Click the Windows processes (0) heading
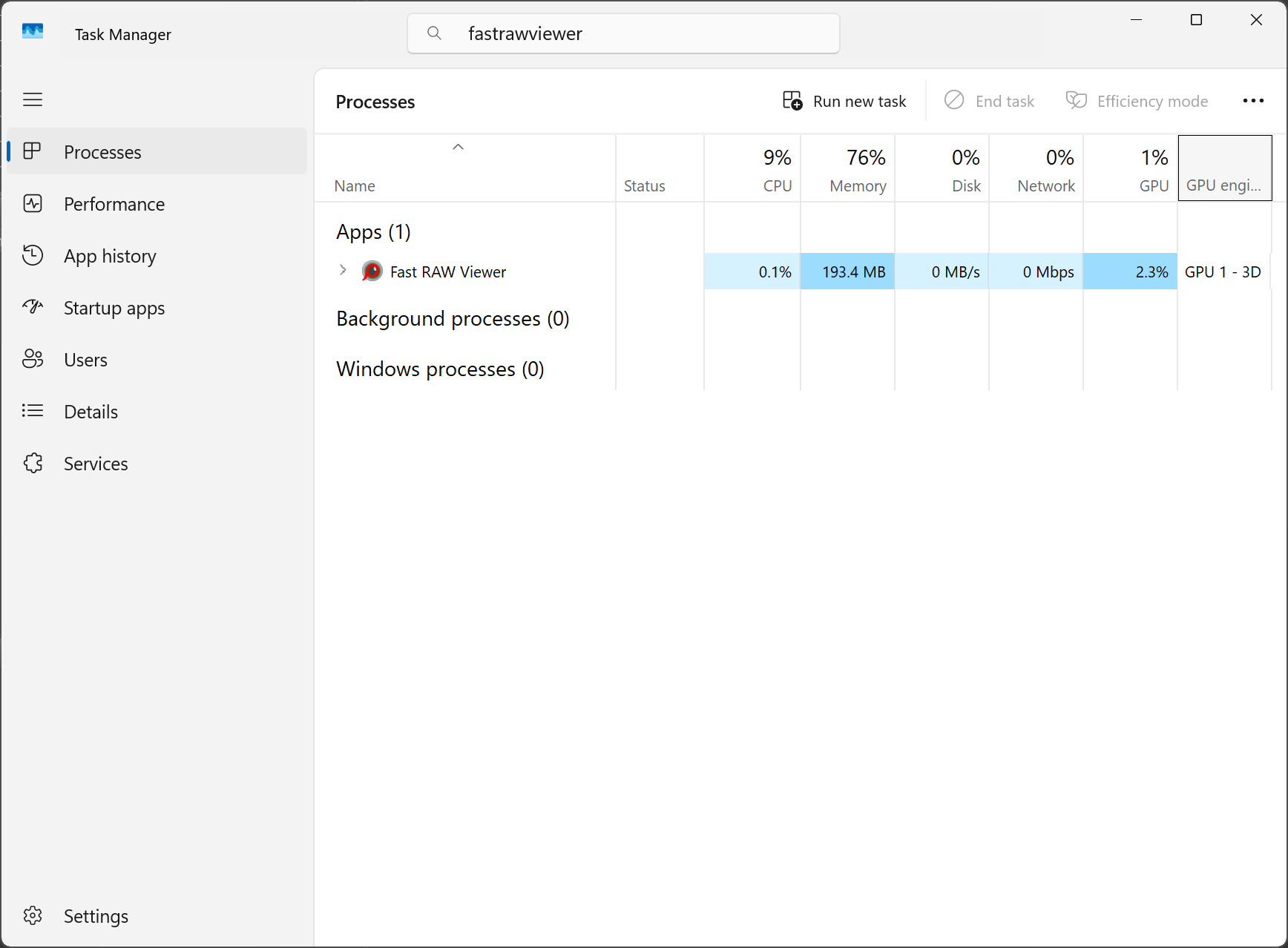1288x948 pixels. click(440, 369)
